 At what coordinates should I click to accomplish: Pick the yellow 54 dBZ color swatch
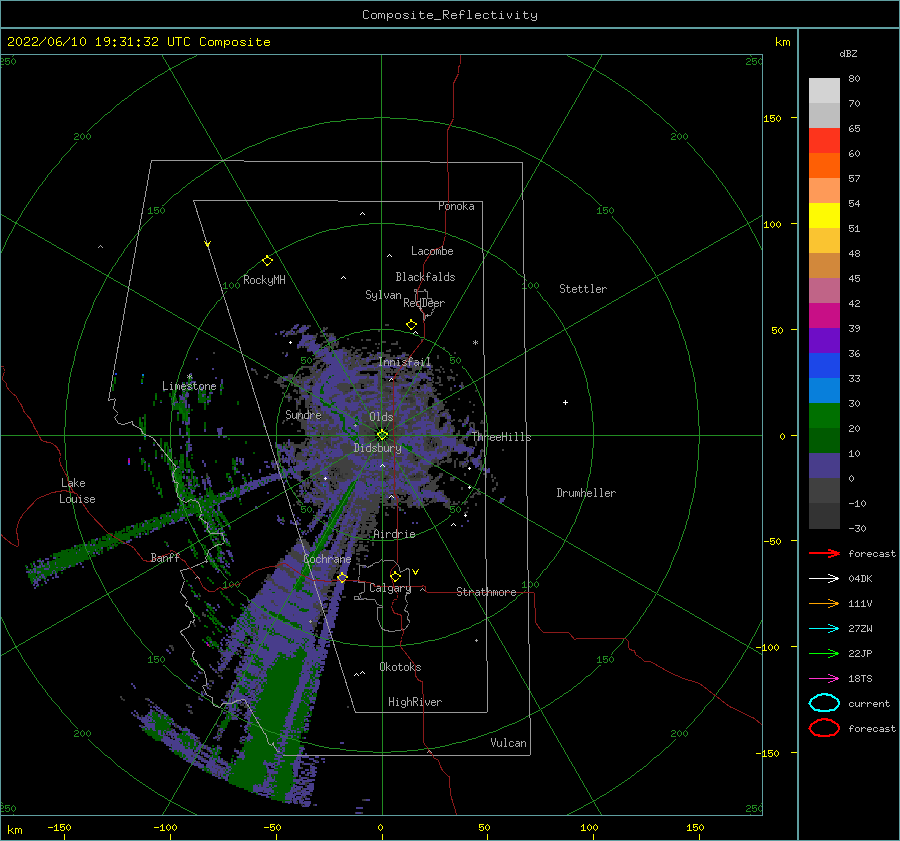click(824, 216)
